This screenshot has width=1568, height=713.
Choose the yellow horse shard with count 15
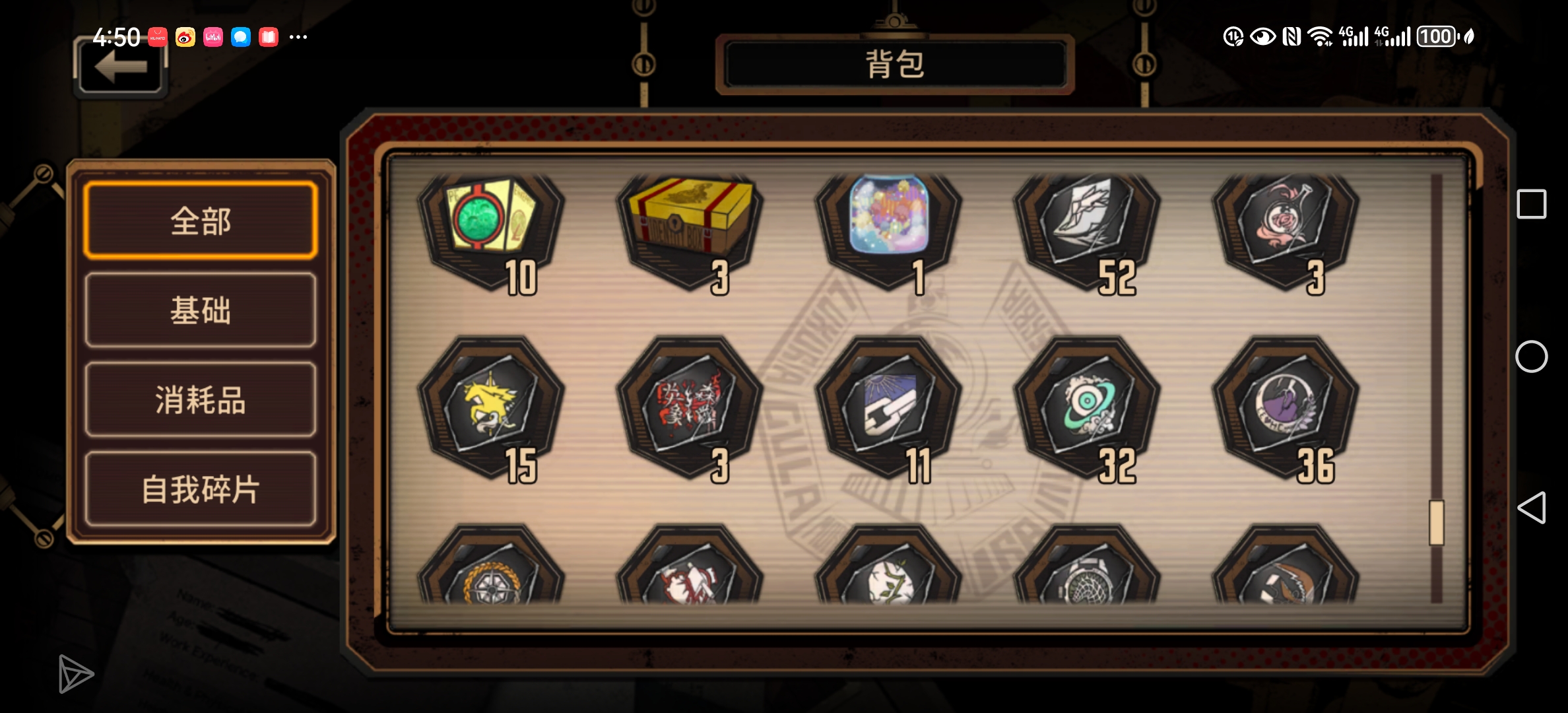tap(492, 408)
